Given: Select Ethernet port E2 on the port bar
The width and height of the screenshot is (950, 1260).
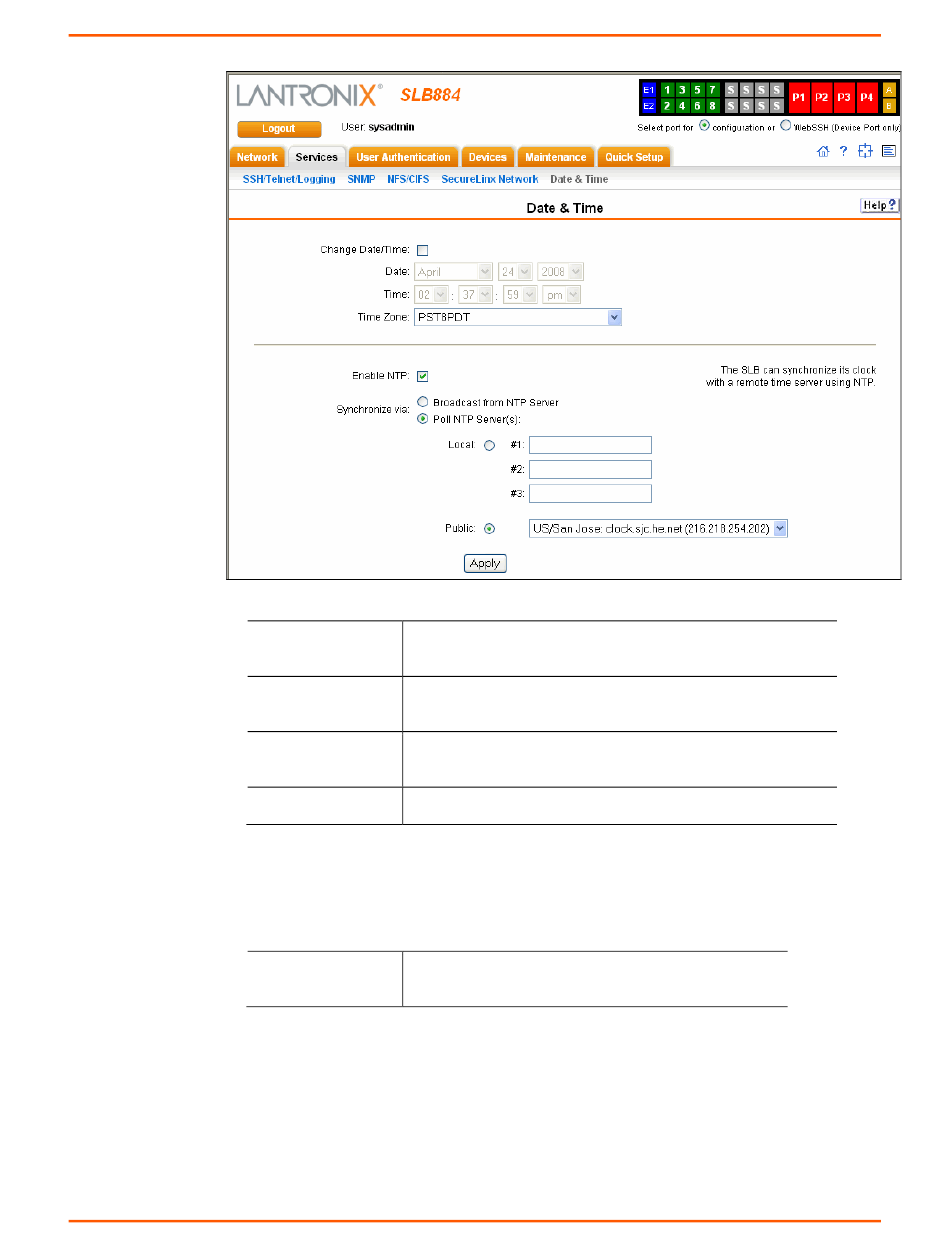Looking at the screenshot, I should [649, 105].
